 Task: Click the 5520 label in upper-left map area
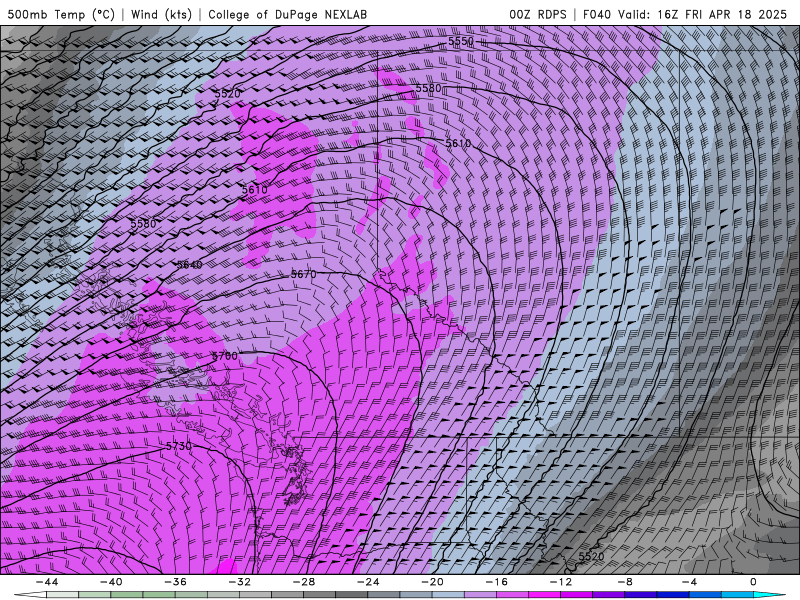click(227, 94)
